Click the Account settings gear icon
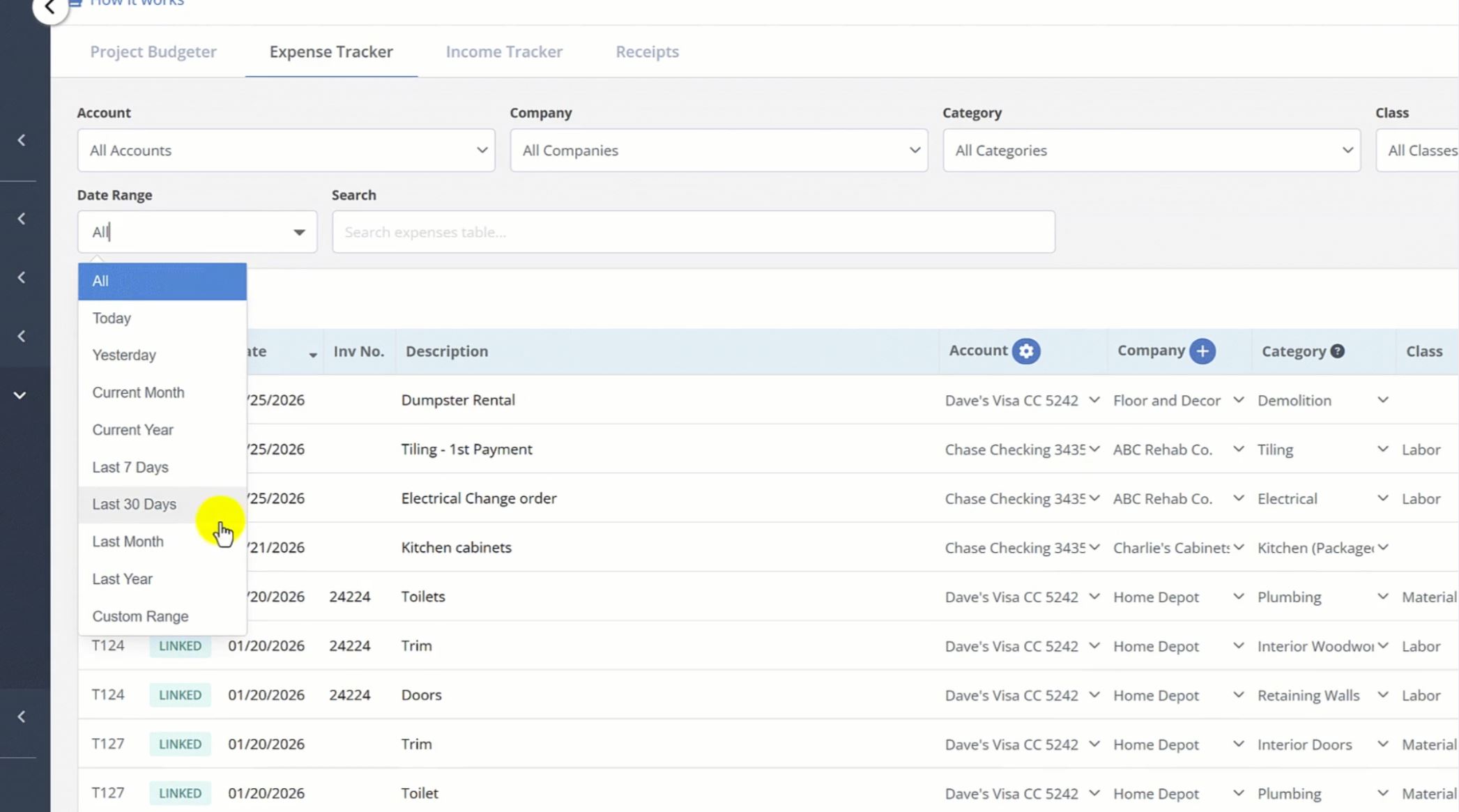Viewport: 1459px width, 812px height. click(x=1025, y=351)
